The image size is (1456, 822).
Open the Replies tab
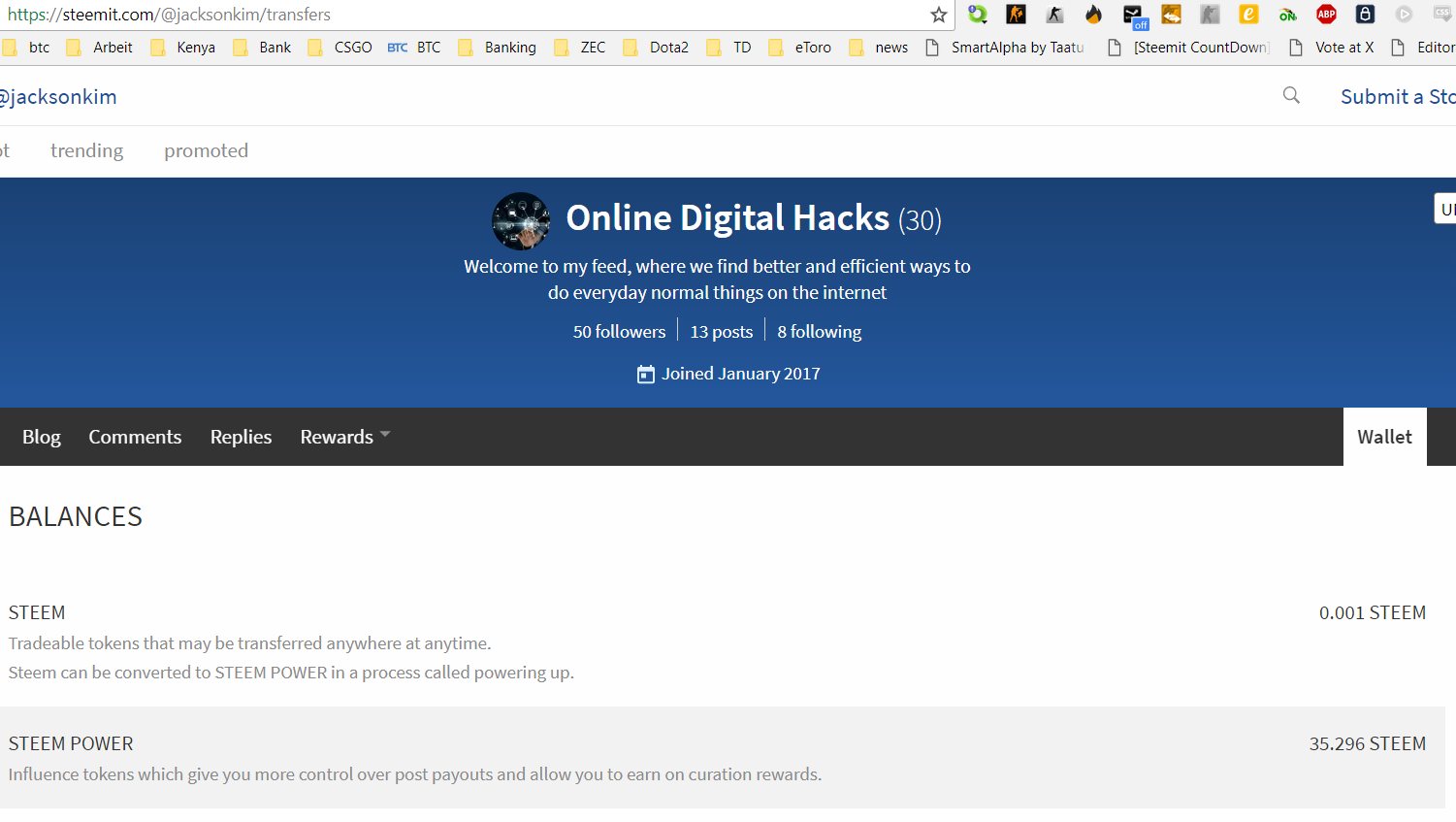pyautogui.click(x=241, y=437)
